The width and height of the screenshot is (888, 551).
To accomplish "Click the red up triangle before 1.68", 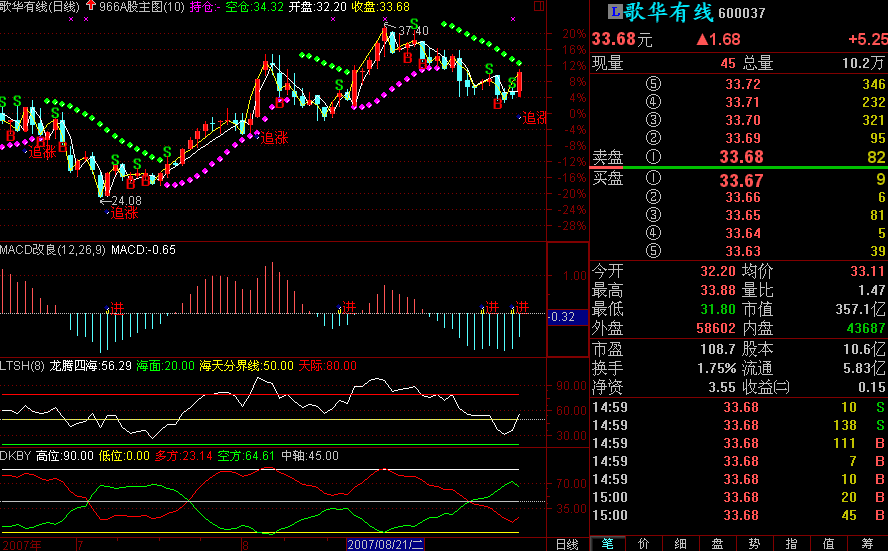I will (702, 39).
